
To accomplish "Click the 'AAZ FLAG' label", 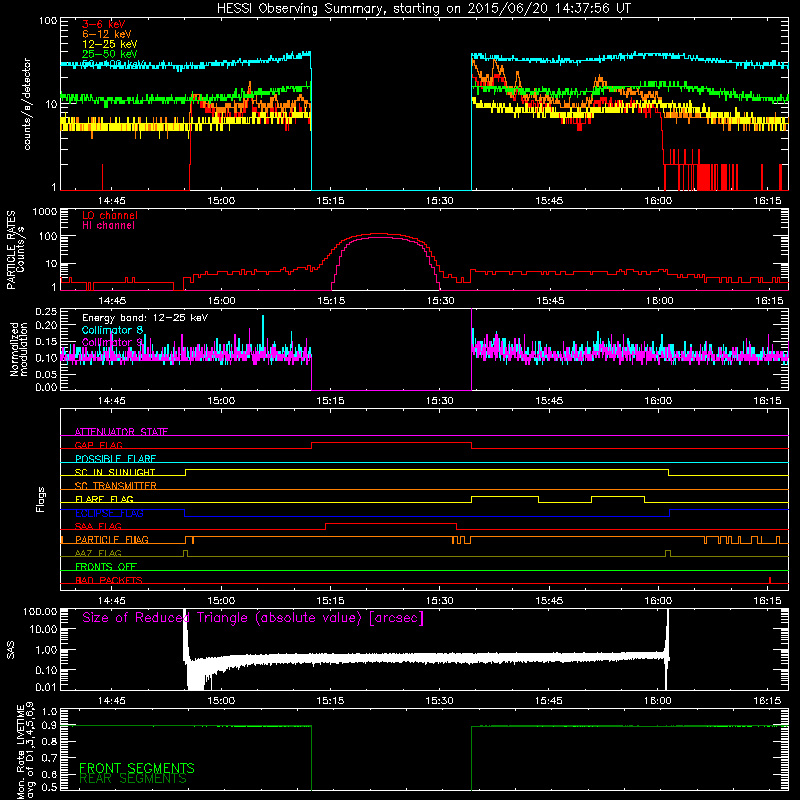I will click(98, 554).
